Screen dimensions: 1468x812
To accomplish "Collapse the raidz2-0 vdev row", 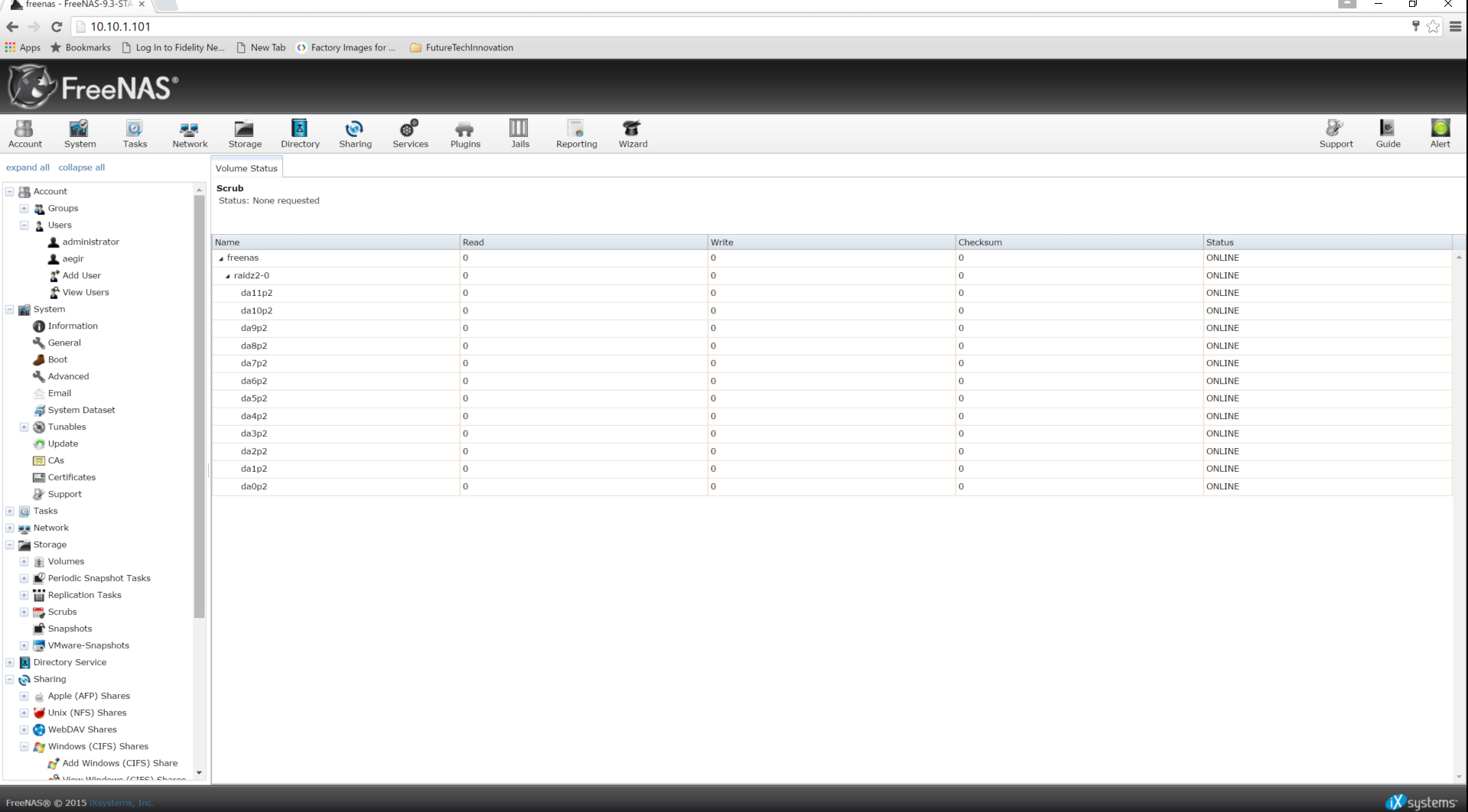I will coord(228,276).
